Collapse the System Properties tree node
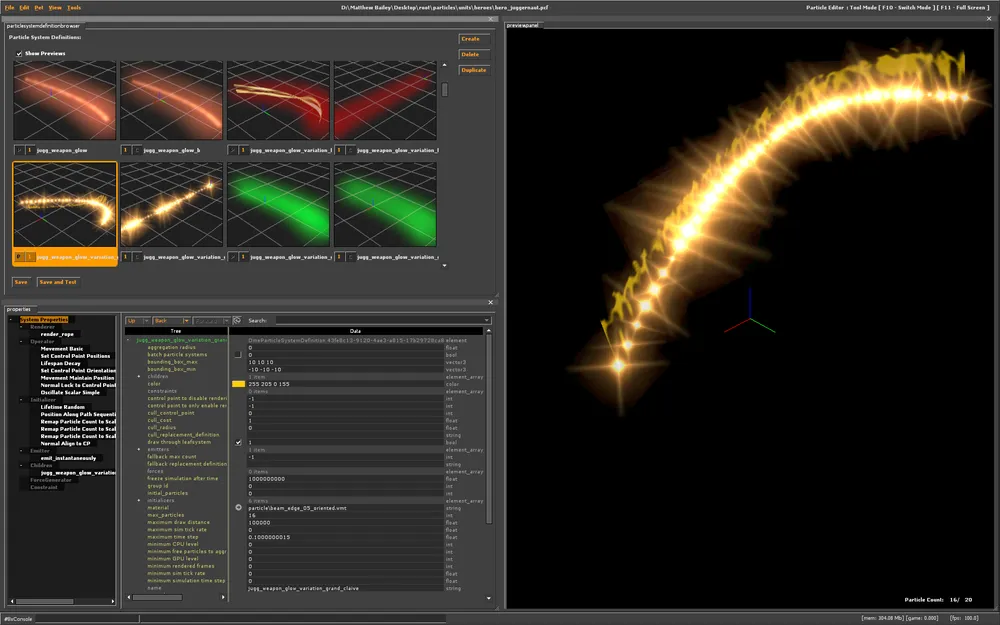This screenshot has width=1000, height=625. tap(13, 320)
